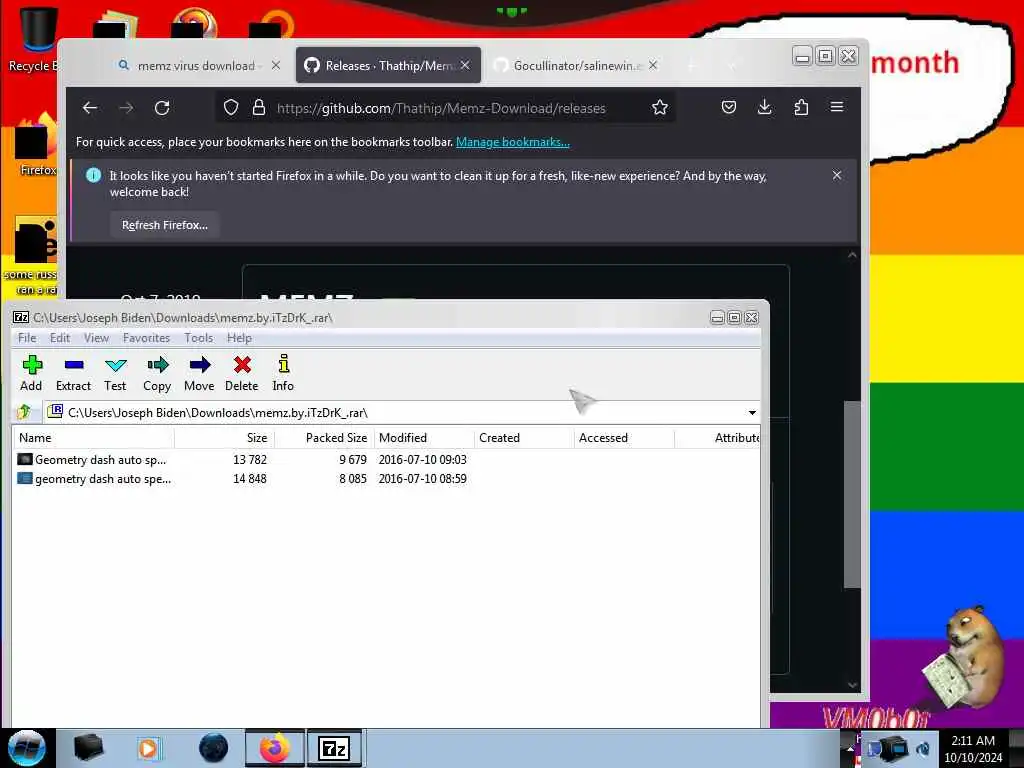Screen dimensions: 1024x768
Task: Run Test on the archive
Action: tap(115, 373)
